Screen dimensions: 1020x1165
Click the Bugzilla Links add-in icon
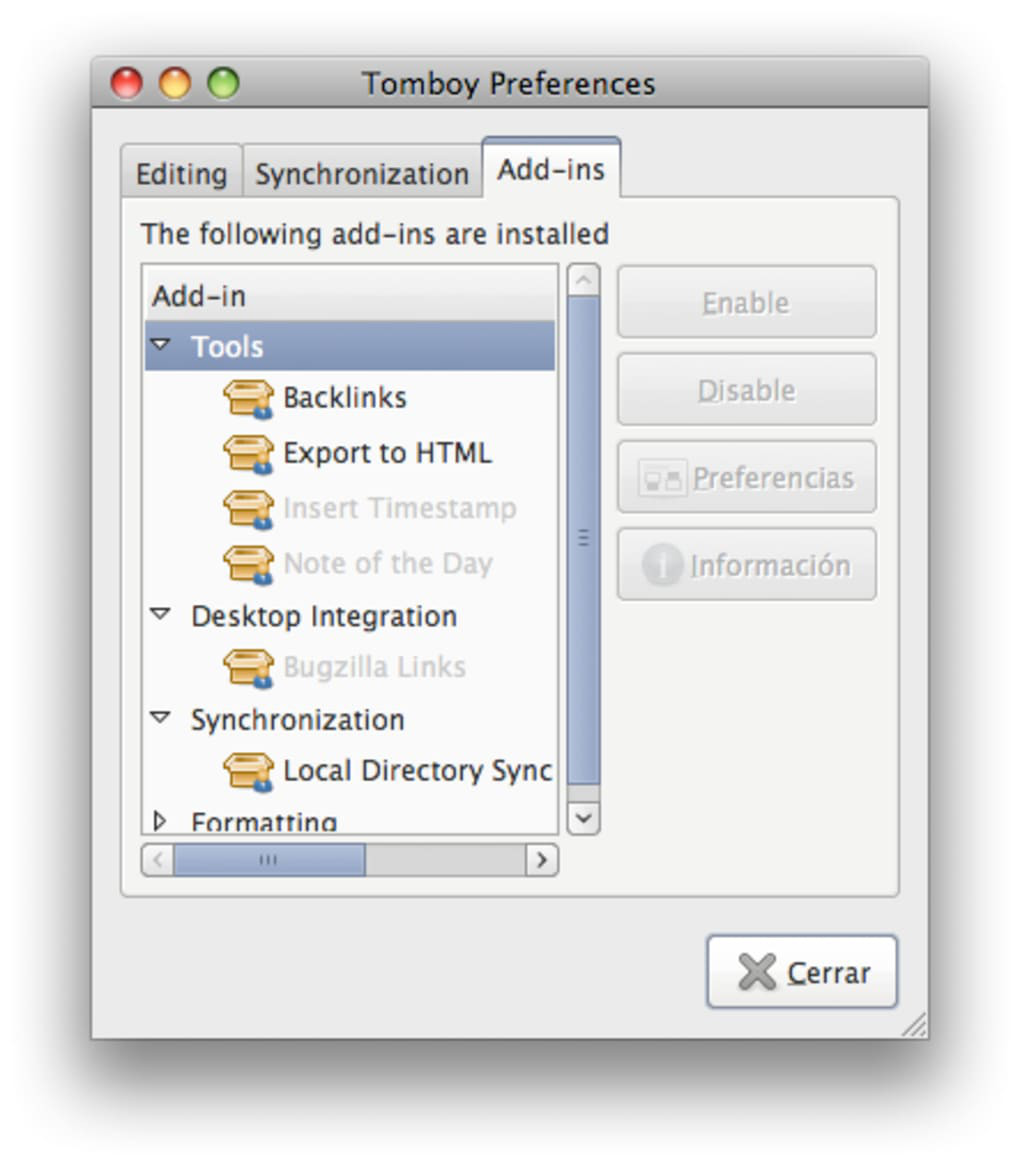click(x=248, y=668)
